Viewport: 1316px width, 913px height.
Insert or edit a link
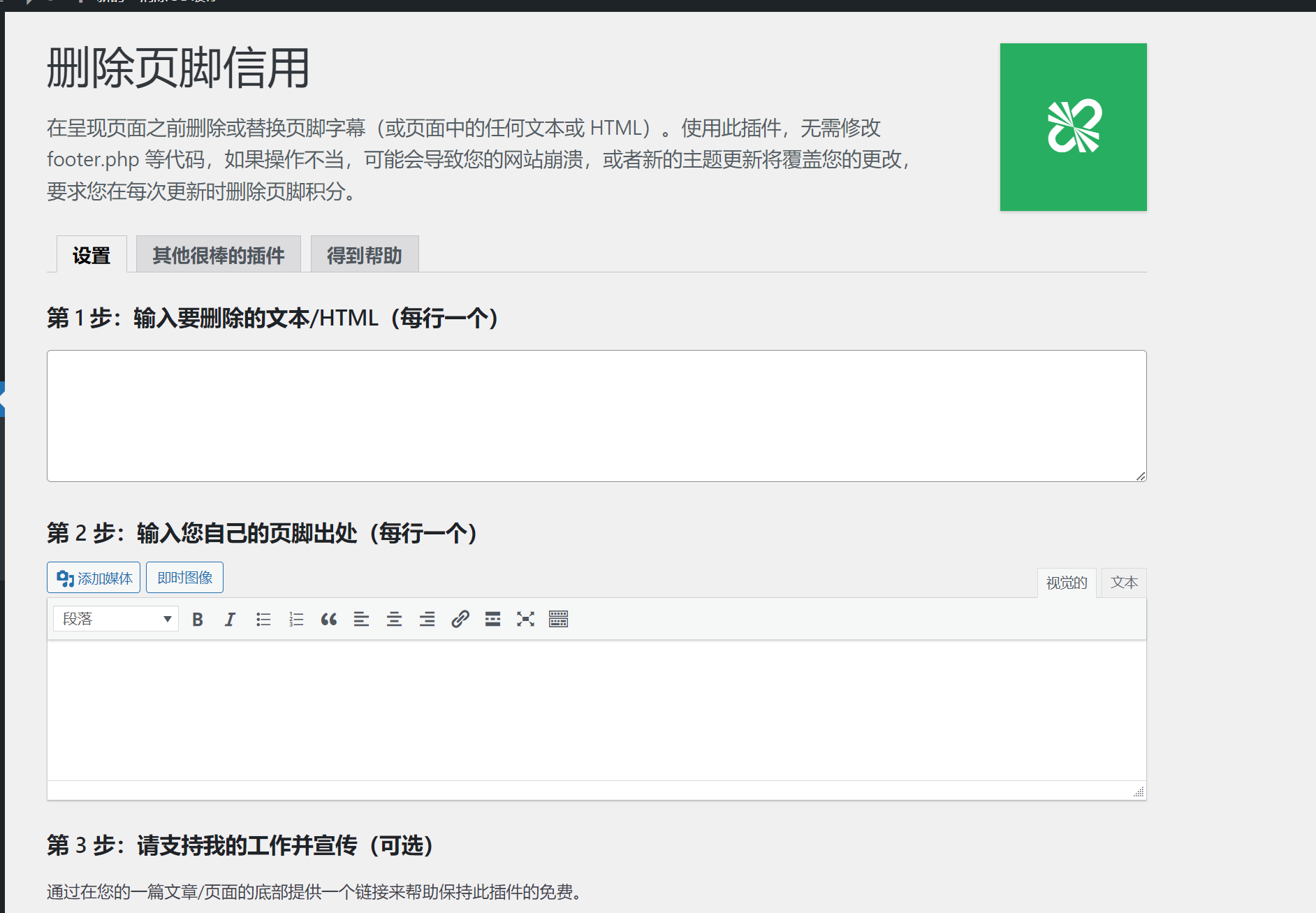point(460,620)
